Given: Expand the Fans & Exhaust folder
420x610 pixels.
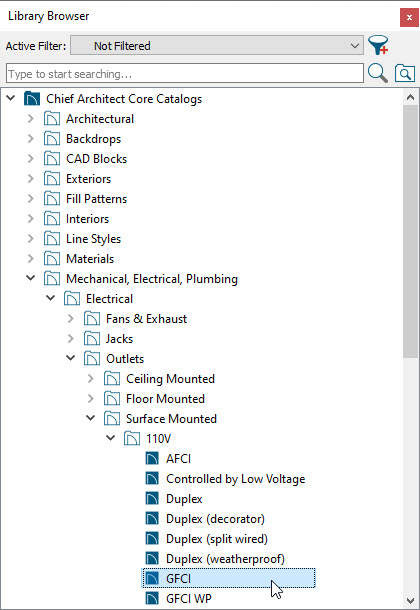Looking at the screenshot, I should pos(70,318).
